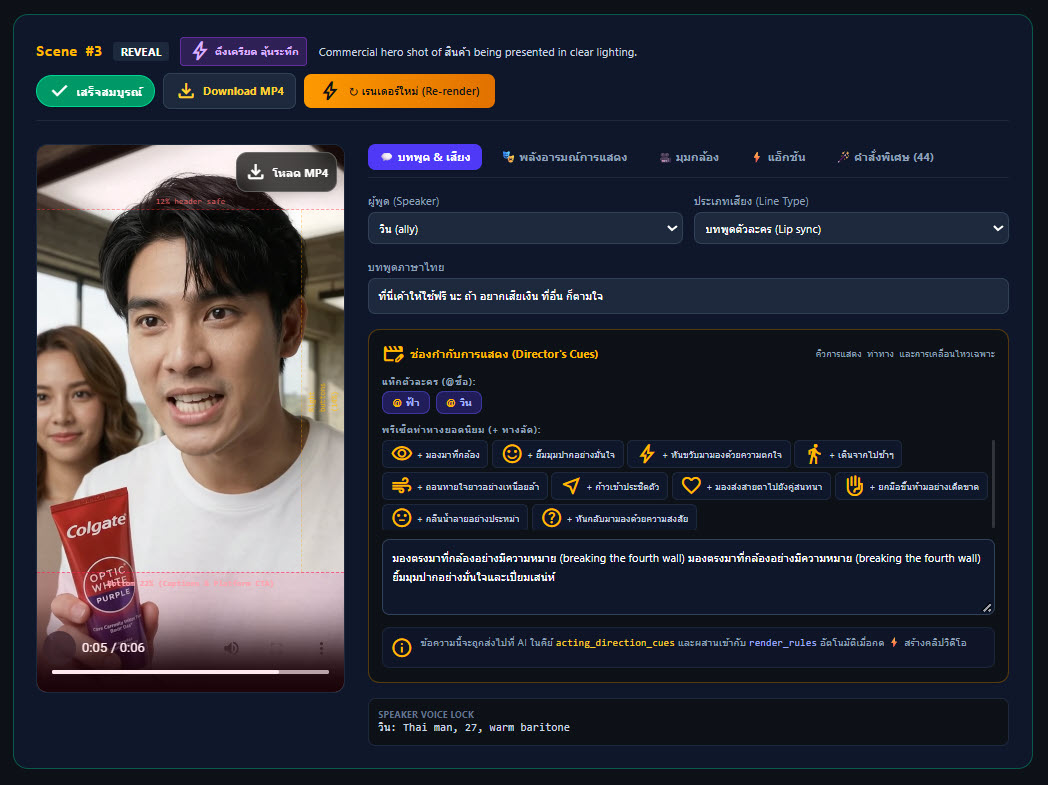This screenshot has width=1048, height=785.
Task: Click the orange Re-render button
Action: point(399,91)
